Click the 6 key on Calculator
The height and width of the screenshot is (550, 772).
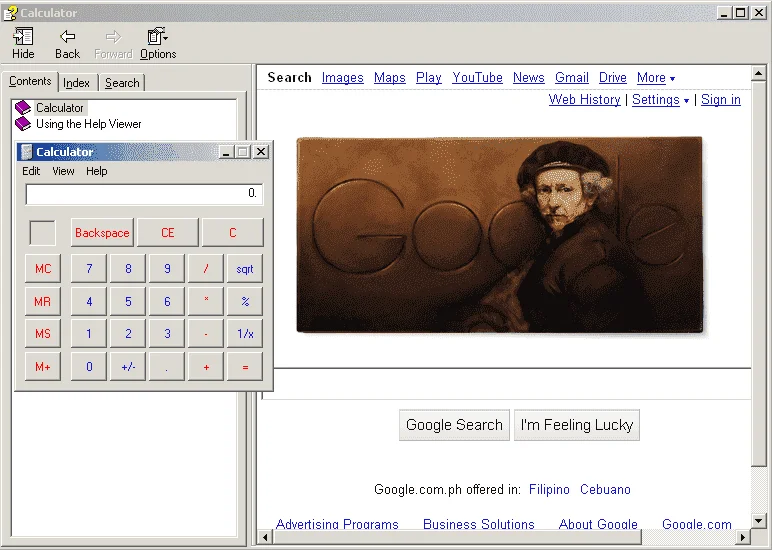[x=167, y=301]
